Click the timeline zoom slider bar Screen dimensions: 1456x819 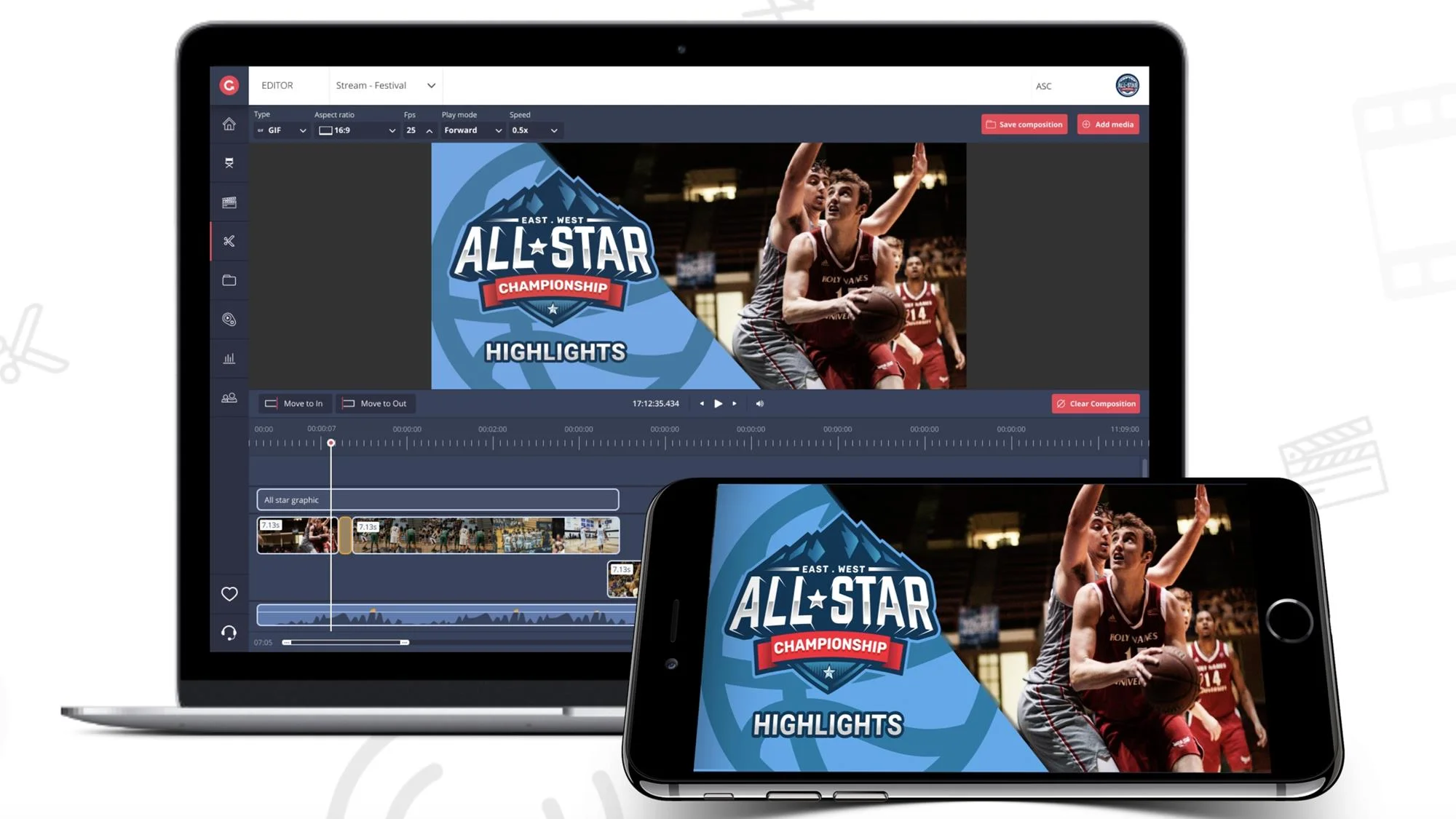(346, 642)
